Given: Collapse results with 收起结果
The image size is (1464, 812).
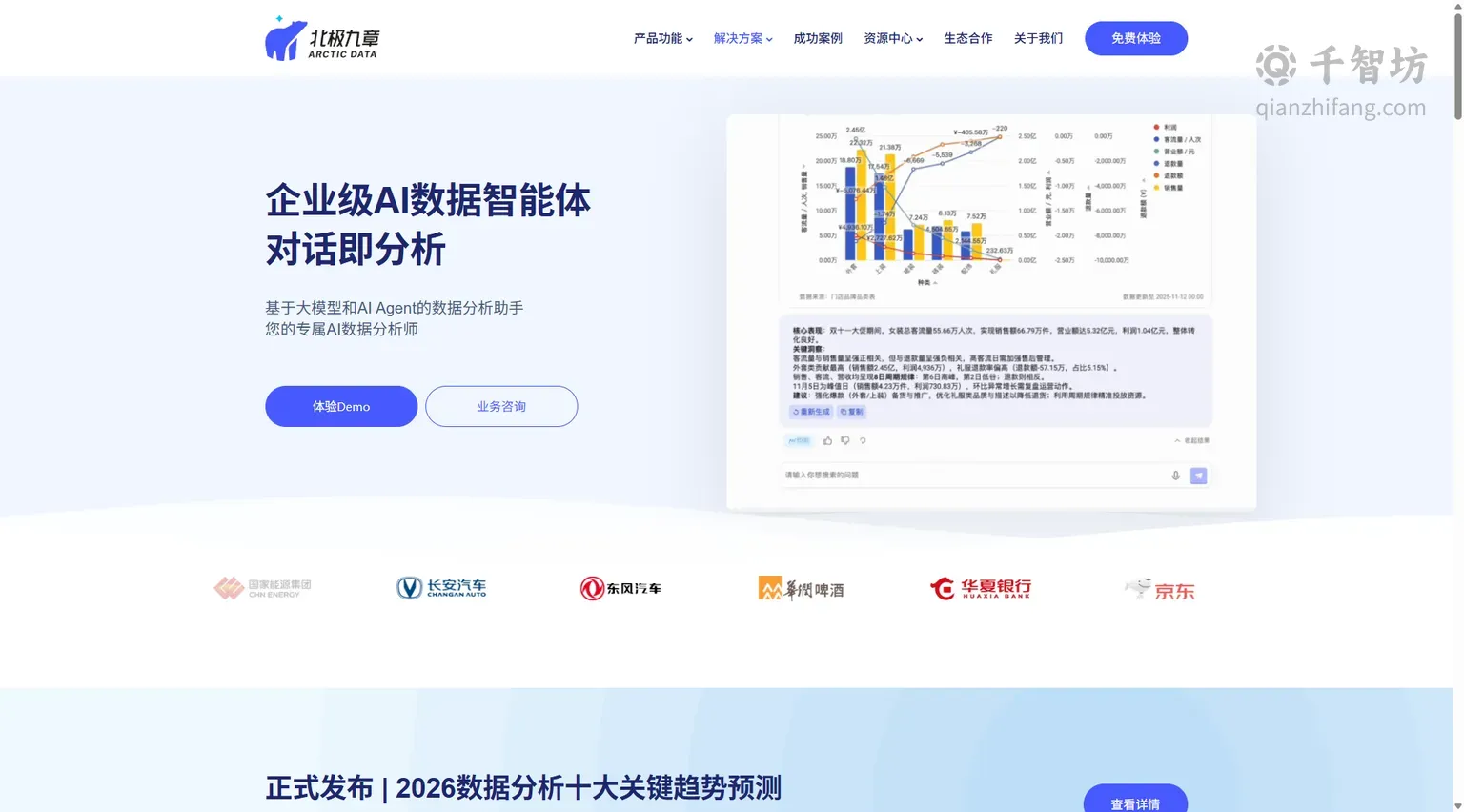Looking at the screenshot, I should (1192, 440).
